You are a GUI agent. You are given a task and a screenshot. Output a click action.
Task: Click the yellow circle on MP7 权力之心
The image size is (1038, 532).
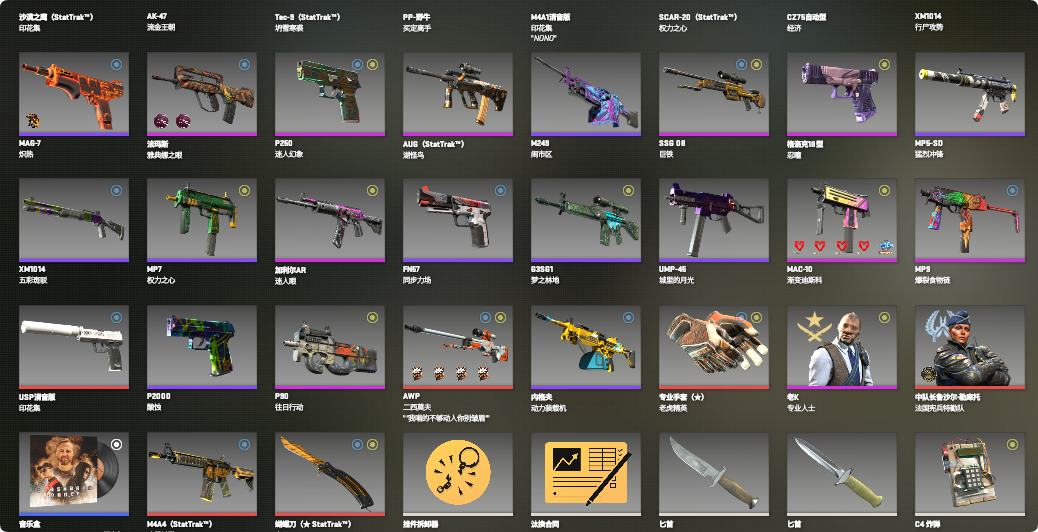(244, 191)
